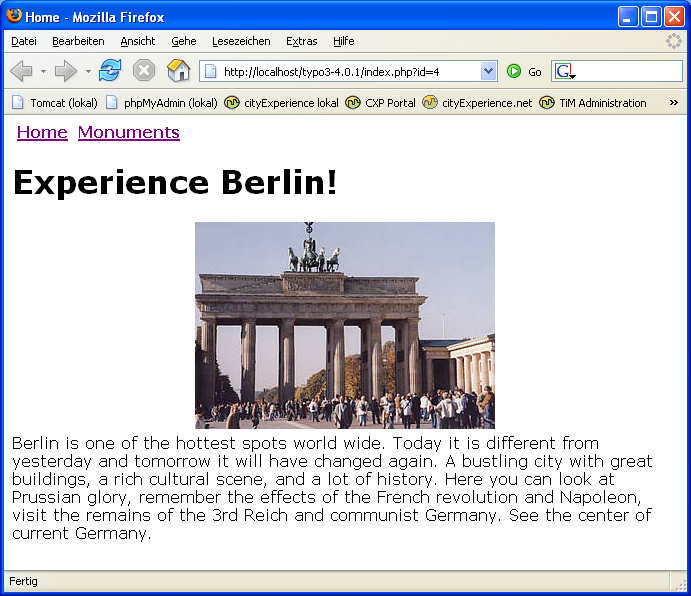Expand the URL history dropdown arrow

coord(489,71)
